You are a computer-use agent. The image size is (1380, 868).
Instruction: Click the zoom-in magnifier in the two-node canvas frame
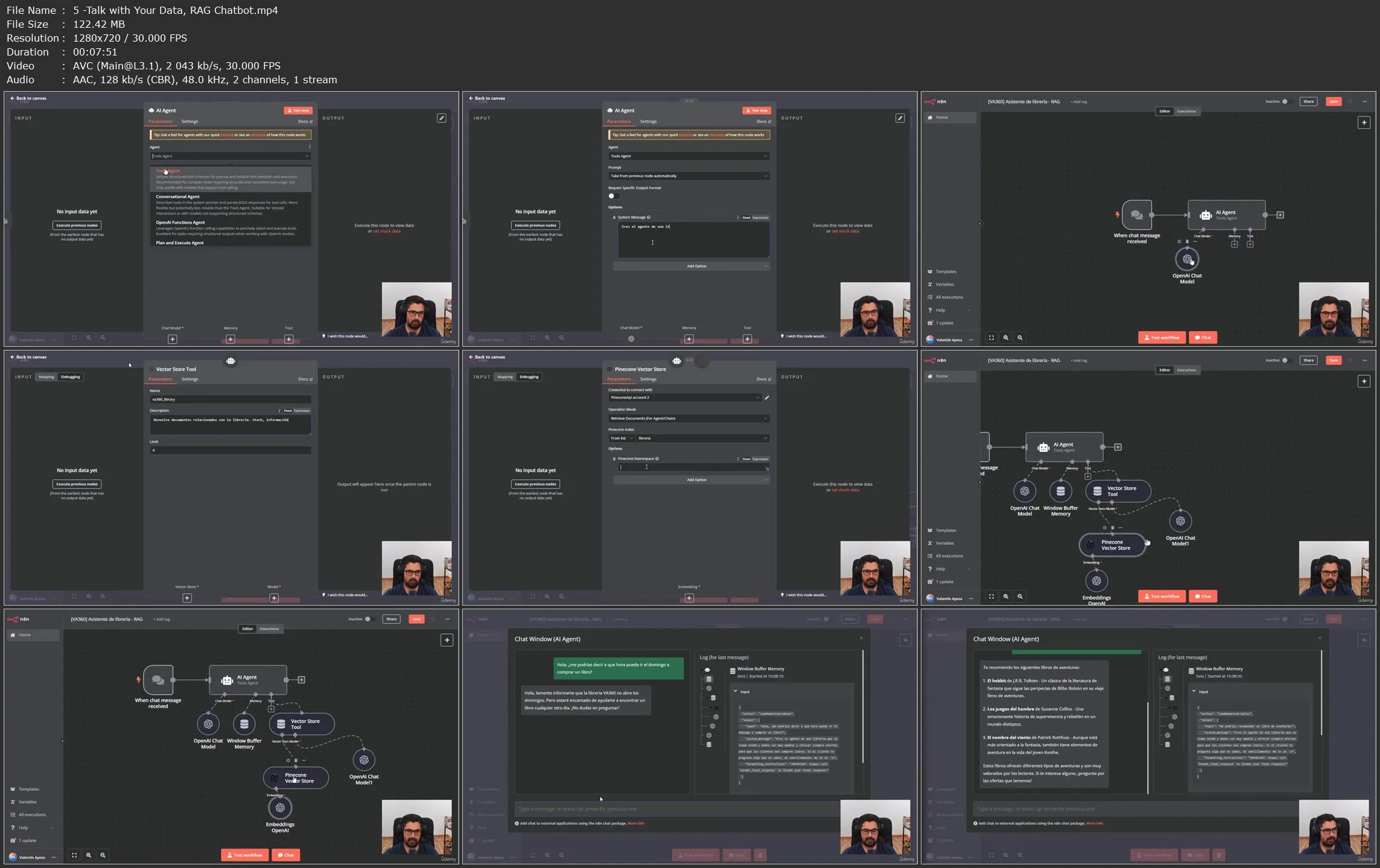[1005, 338]
